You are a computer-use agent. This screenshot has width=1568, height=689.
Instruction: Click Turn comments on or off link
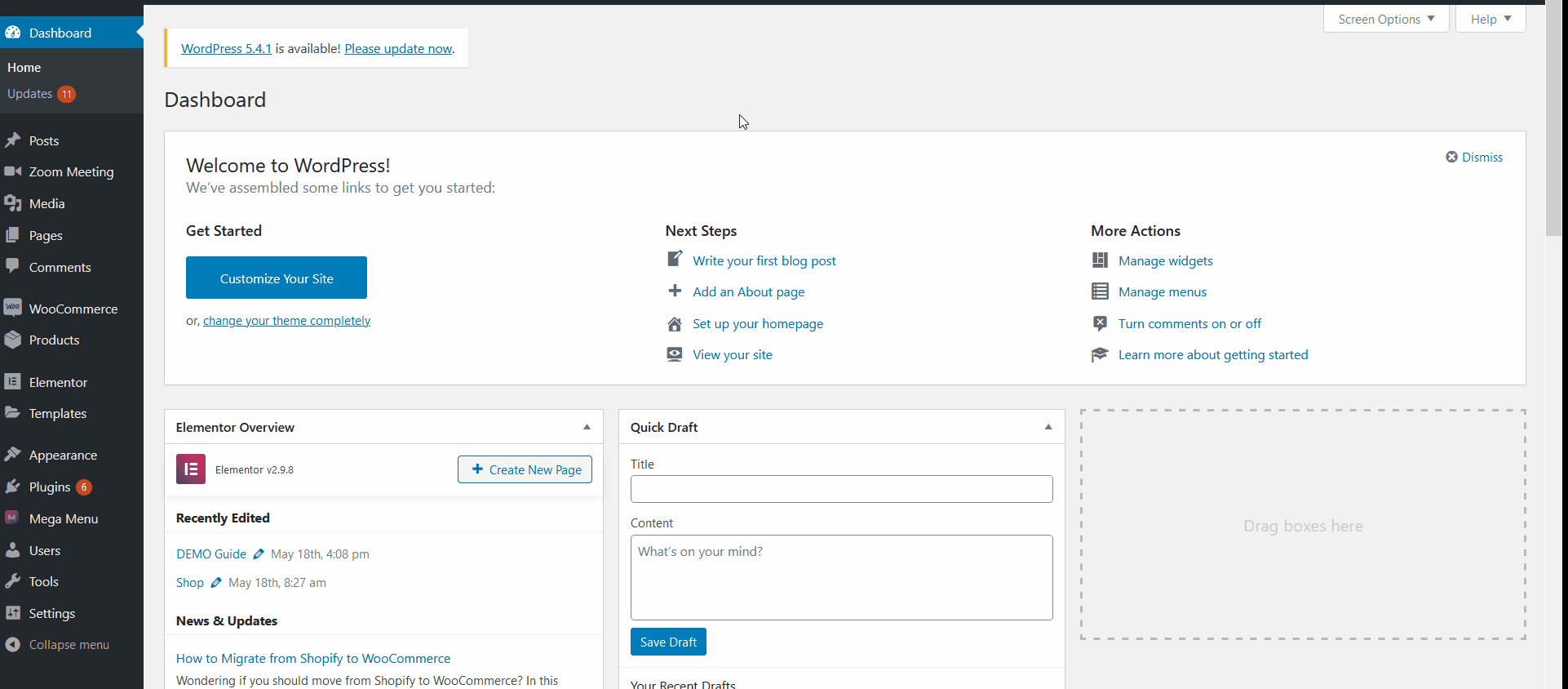1189,323
